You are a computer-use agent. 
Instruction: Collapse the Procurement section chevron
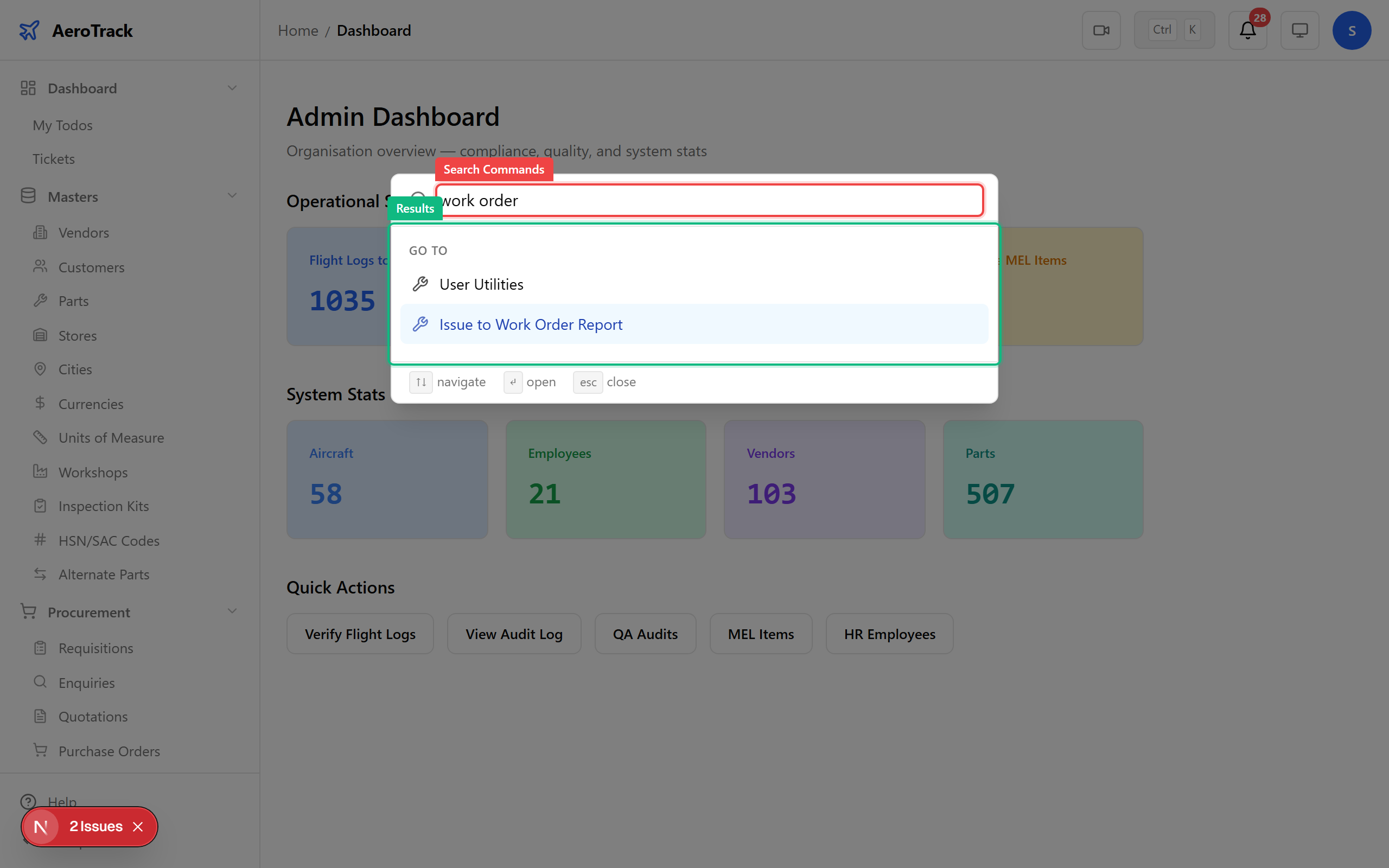click(x=232, y=611)
